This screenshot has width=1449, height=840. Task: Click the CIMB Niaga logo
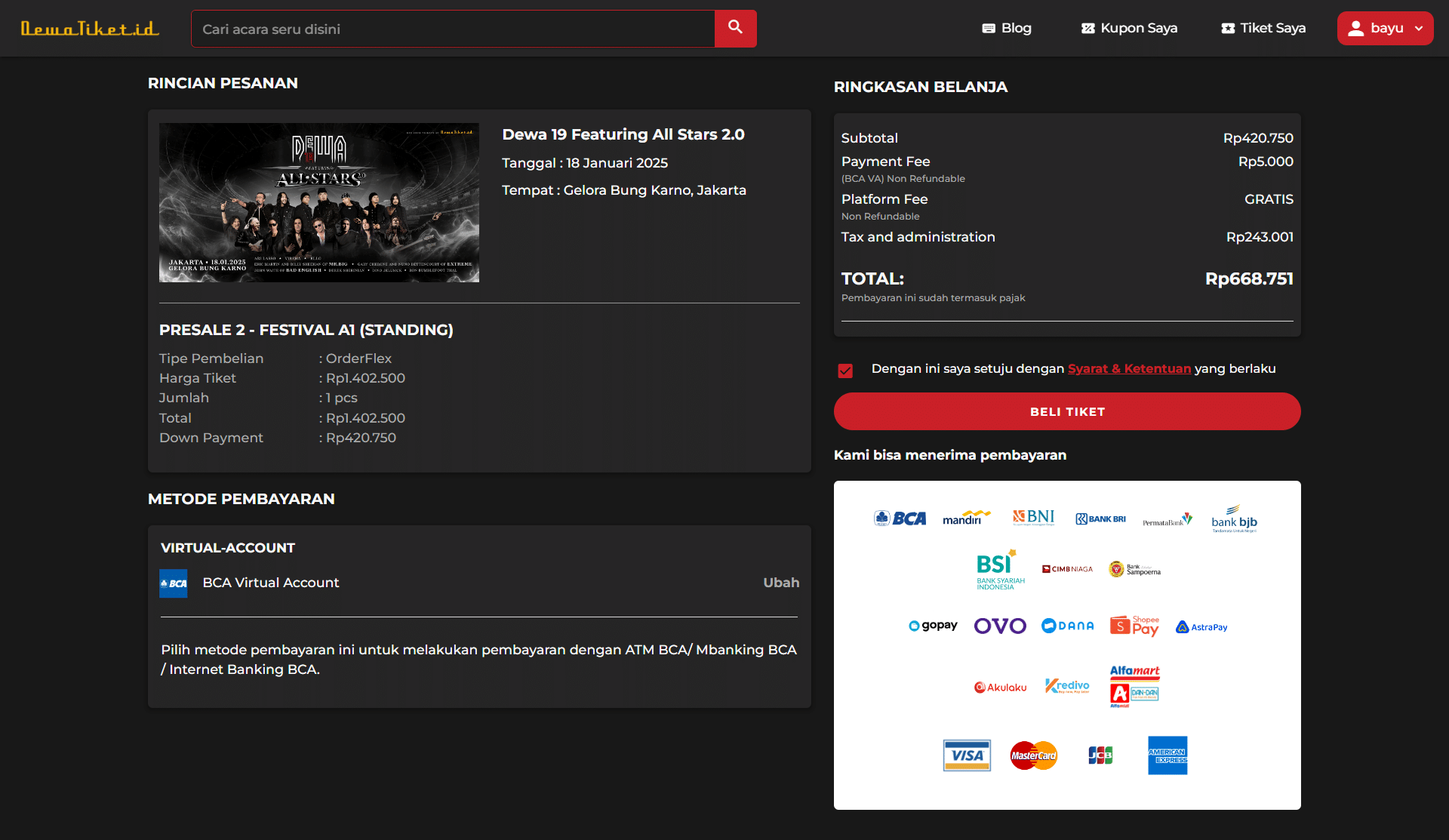pyautogui.click(x=1067, y=569)
